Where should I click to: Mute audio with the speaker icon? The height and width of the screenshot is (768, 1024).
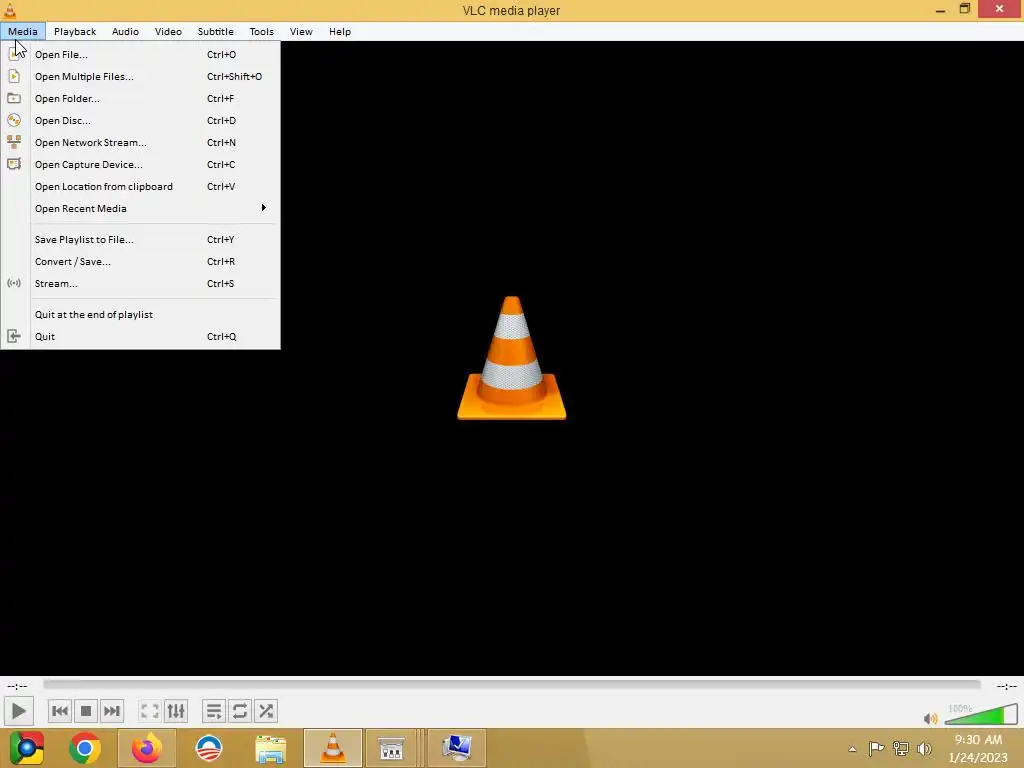[931, 718]
